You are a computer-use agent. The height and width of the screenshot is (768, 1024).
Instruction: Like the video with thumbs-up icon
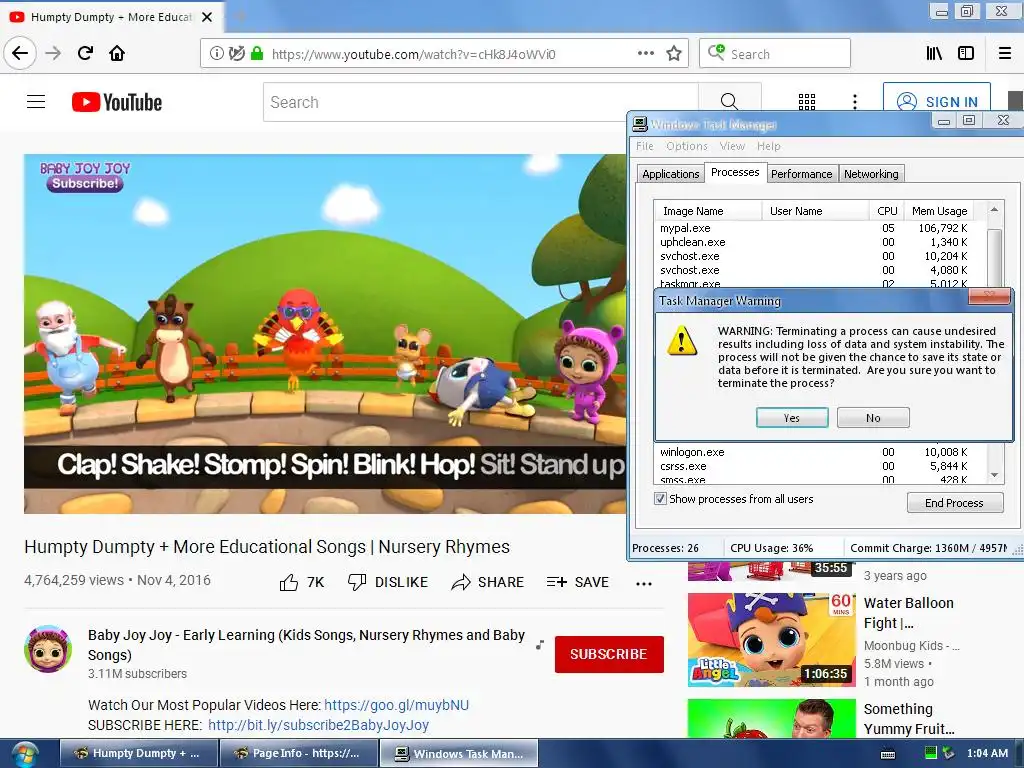[289, 583]
